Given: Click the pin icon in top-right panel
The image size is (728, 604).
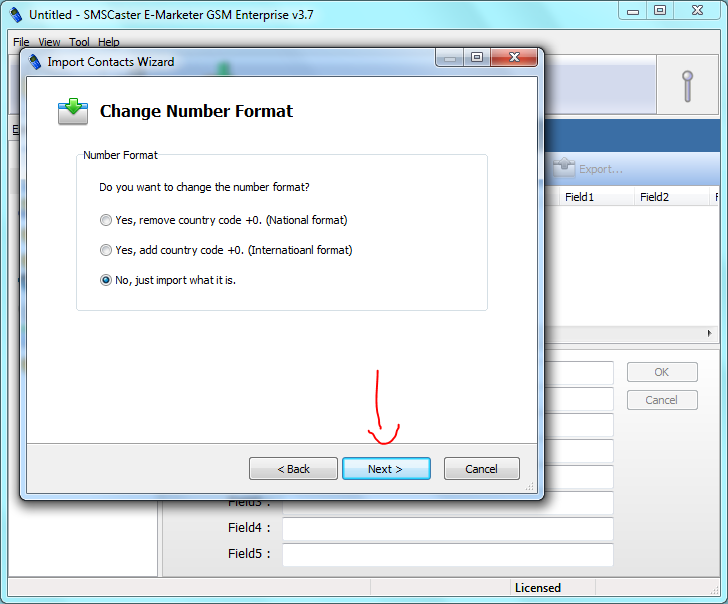Looking at the screenshot, I should tap(688, 86).
